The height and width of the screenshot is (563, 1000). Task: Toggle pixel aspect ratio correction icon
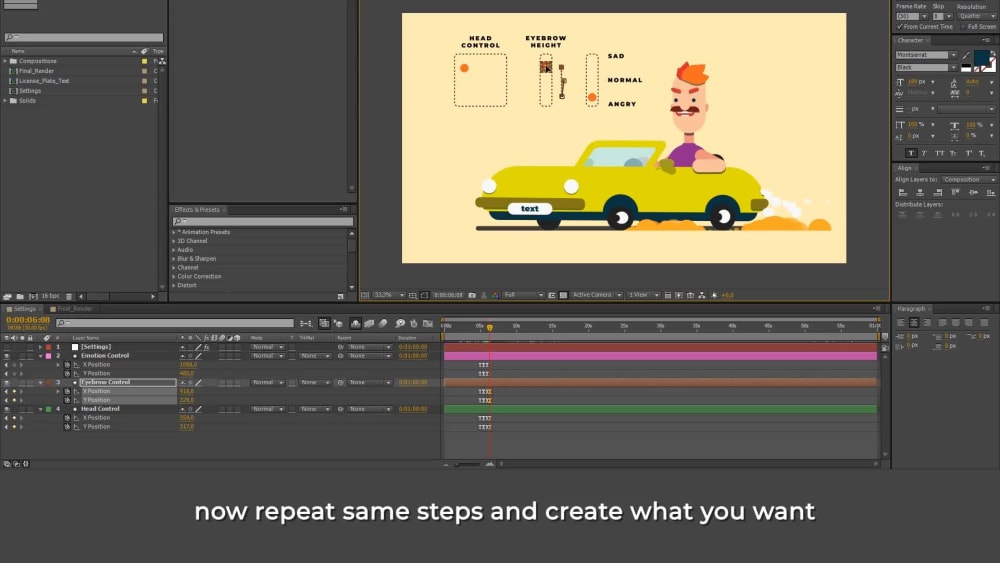[668, 295]
